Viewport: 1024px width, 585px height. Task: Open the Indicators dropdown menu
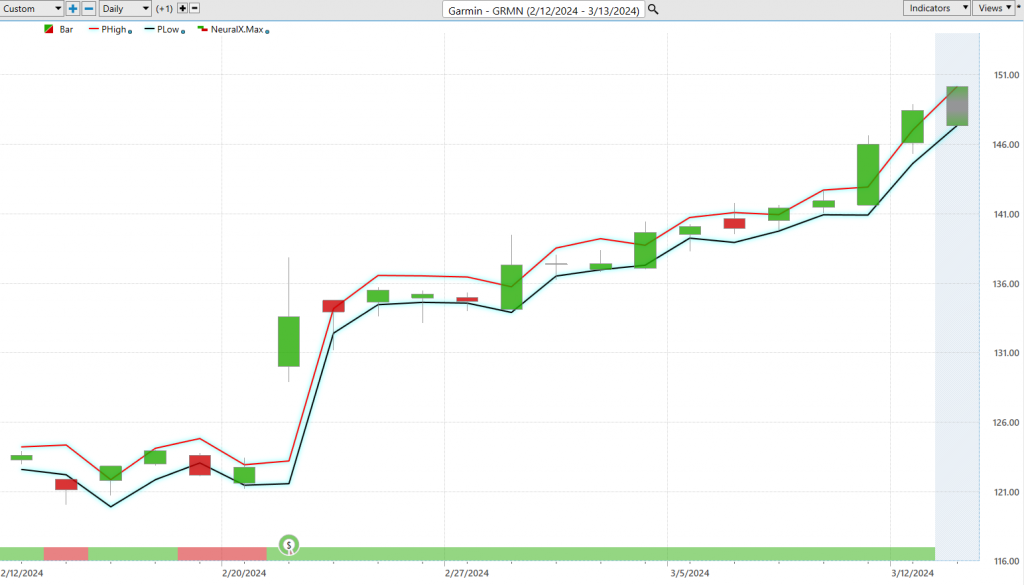point(936,8)
